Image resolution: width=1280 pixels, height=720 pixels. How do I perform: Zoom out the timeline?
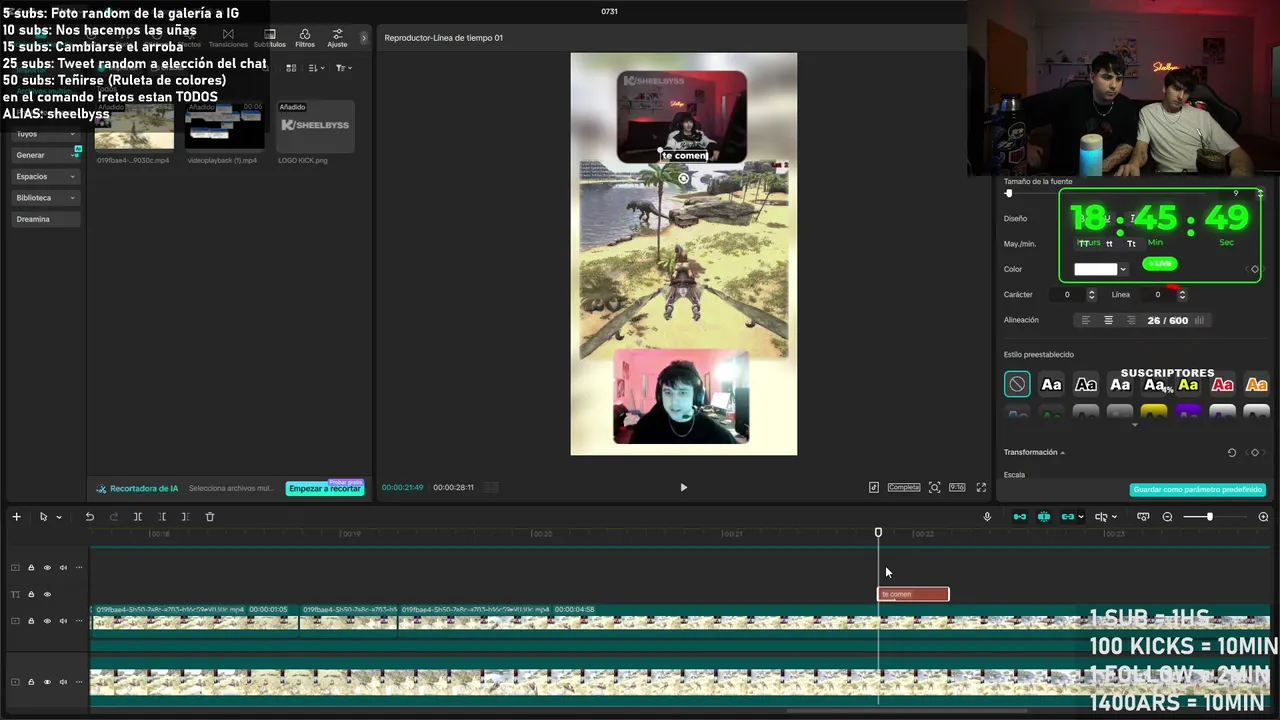(1167, 517)
